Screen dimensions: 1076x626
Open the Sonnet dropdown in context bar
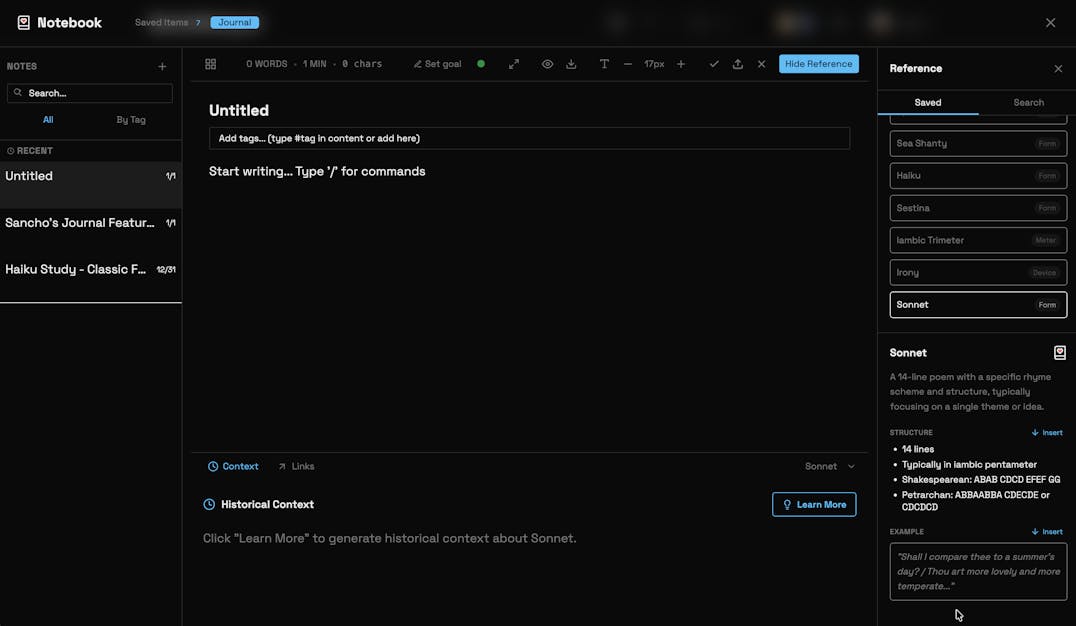830,467
